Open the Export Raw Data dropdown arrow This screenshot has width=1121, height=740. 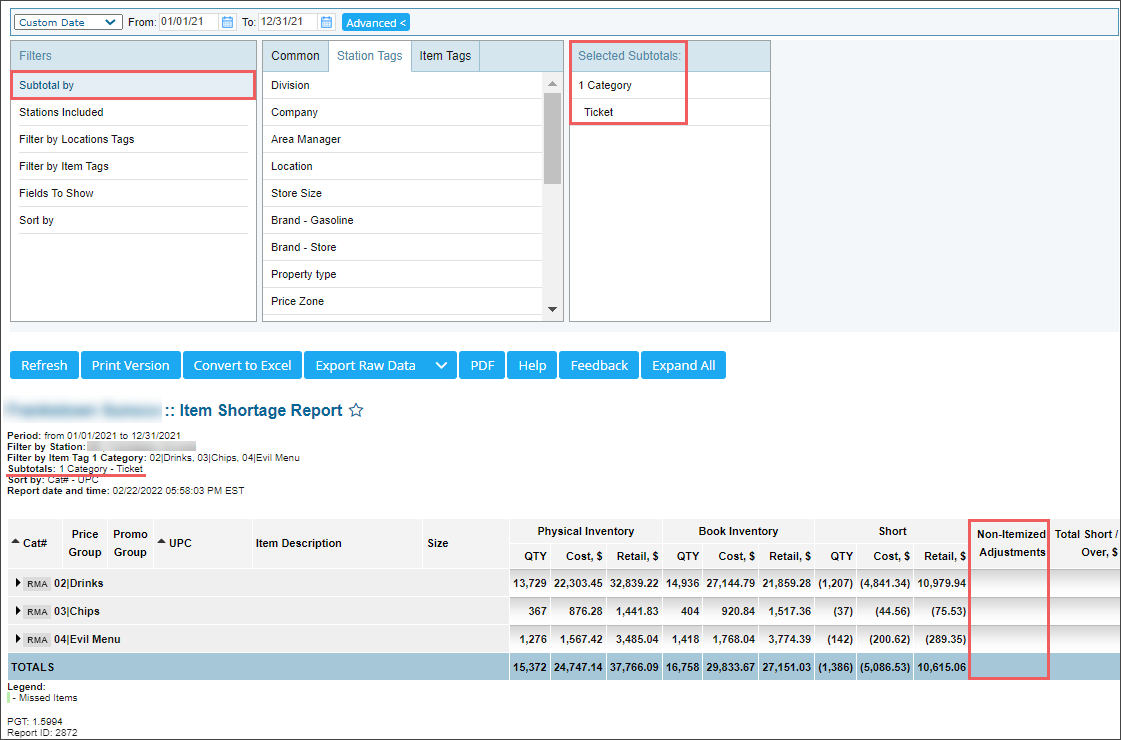441,366
